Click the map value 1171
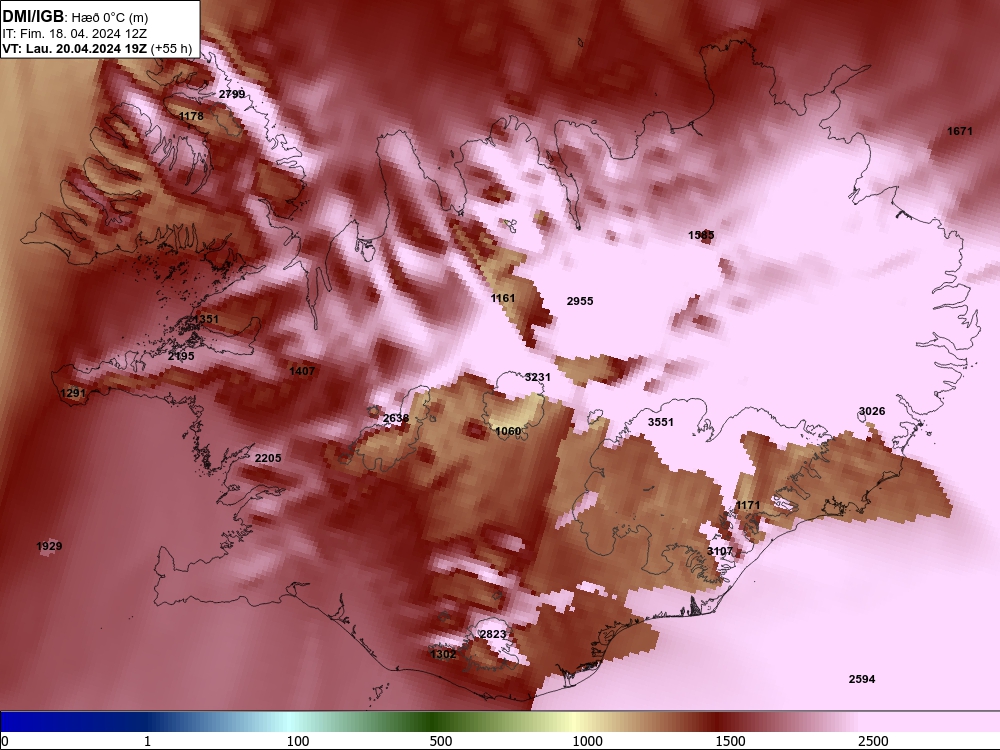 (747, 506)
